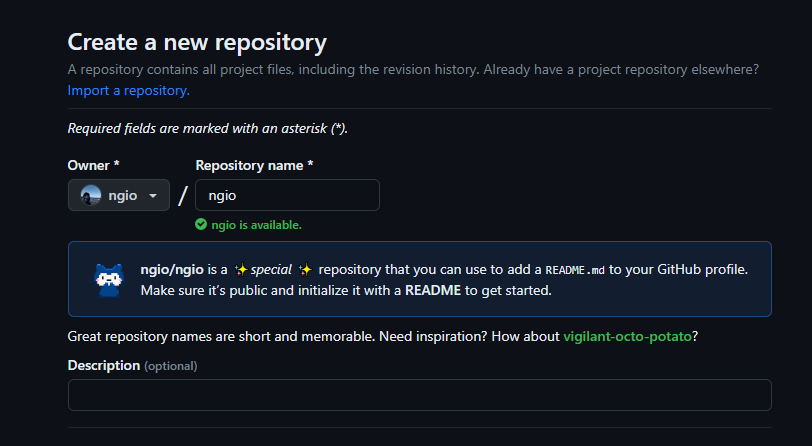Click the bold ngio/ngio text in notice

tap(172, 269)
